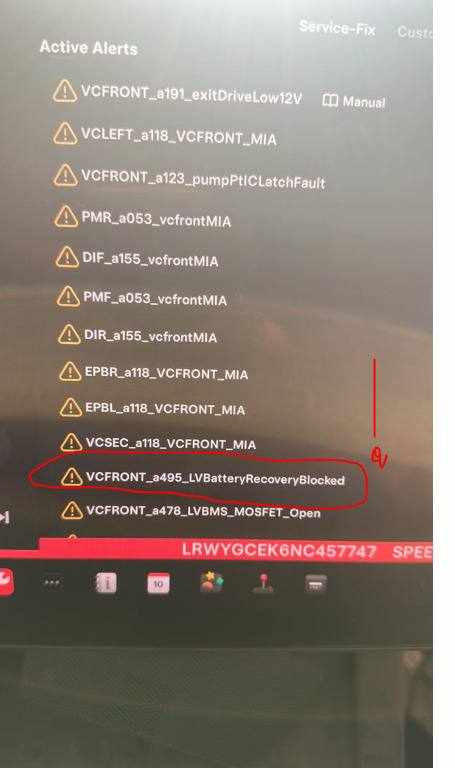Open the arcade joystick icon
The image size is (455, 768).
[263, 583]
